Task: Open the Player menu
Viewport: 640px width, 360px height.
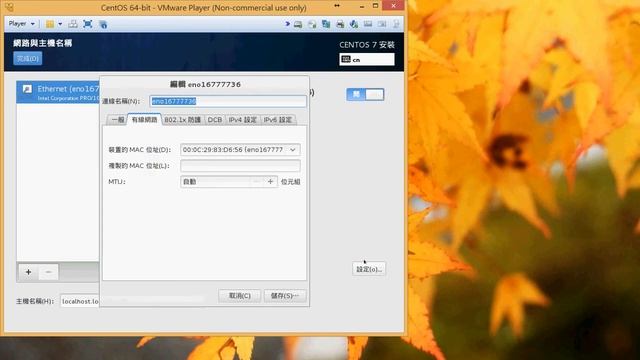Action: [21, 24]
